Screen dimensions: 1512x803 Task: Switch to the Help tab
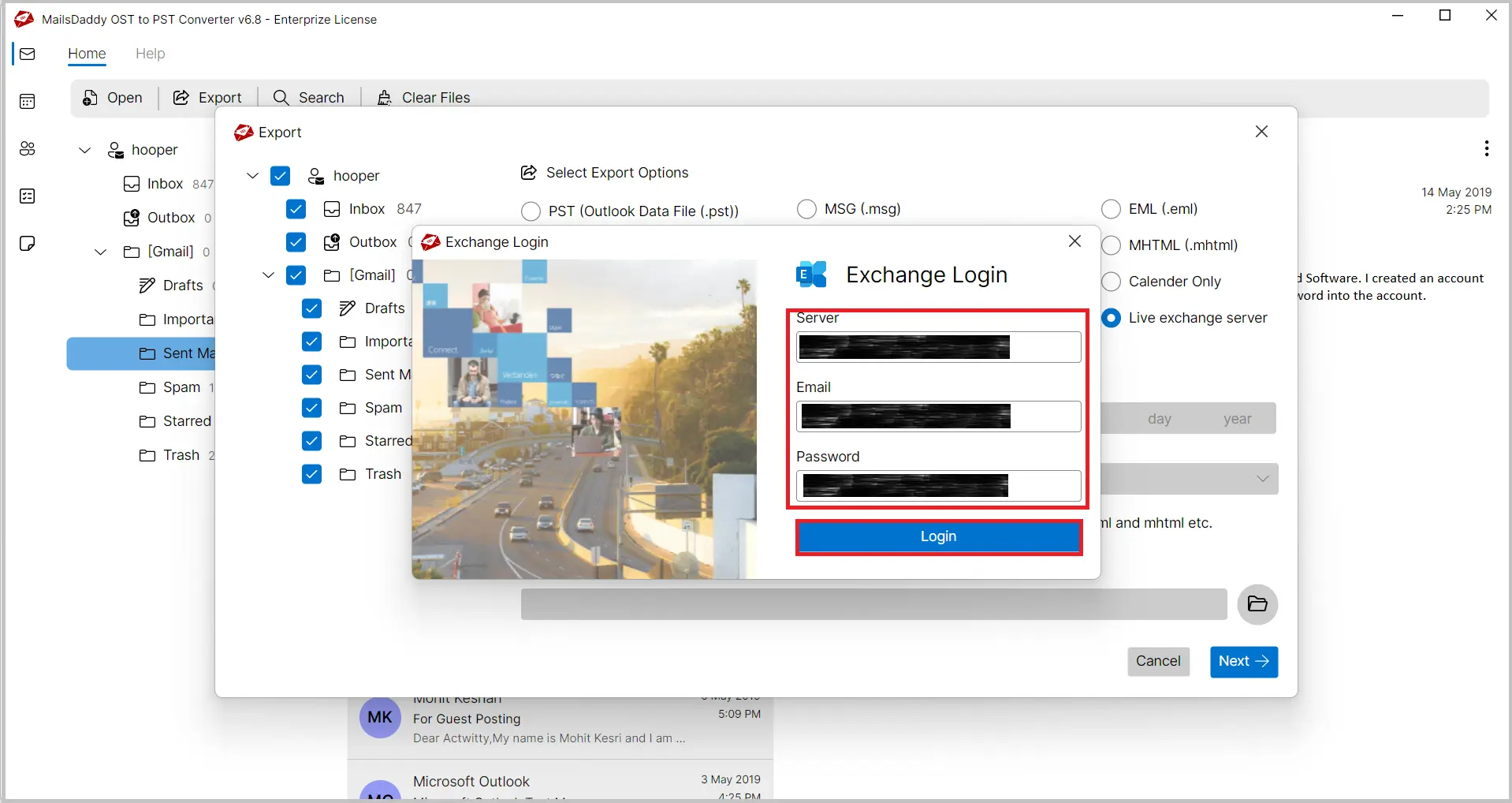click(x=150, y=54)
